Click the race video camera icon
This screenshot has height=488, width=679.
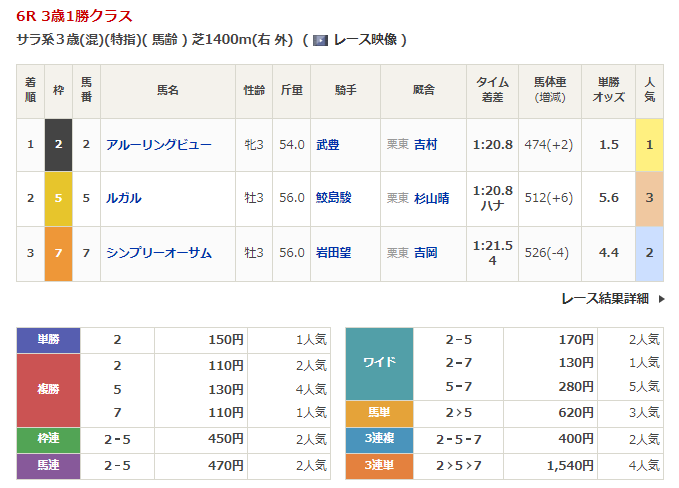click(320, 40)
